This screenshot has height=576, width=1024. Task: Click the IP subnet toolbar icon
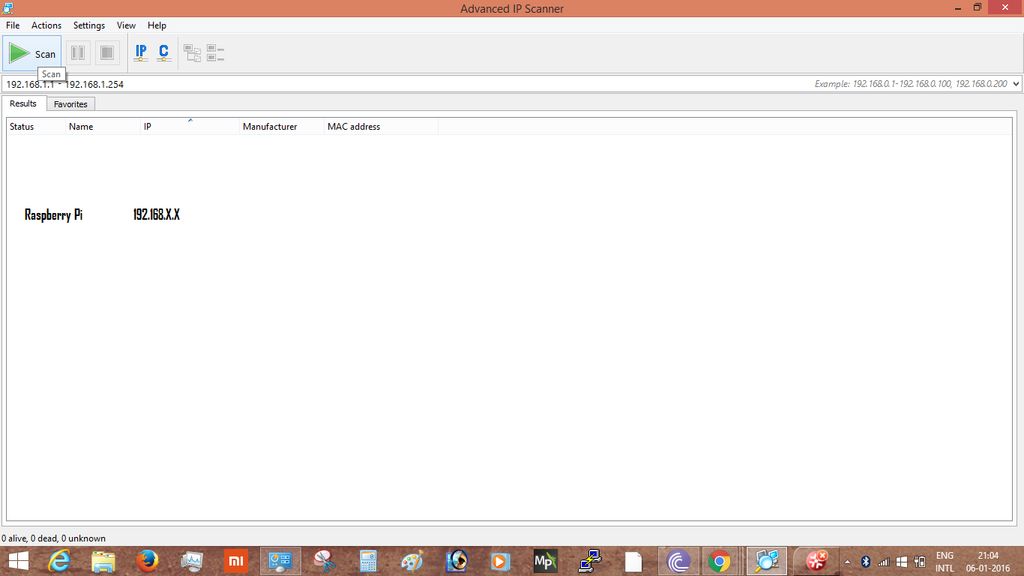pos(140,53)
